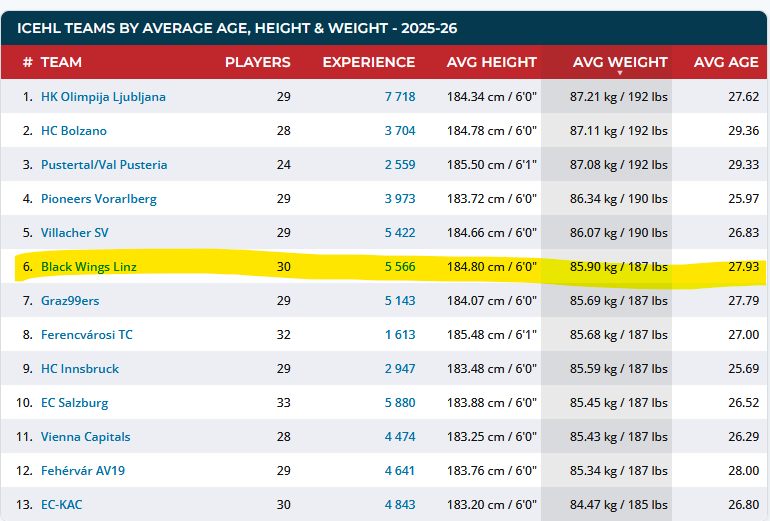Image resolution: width=770 pixels, height=521 pixels.
Task: Sort table by AVG AGE column
Action: point(726,62)
